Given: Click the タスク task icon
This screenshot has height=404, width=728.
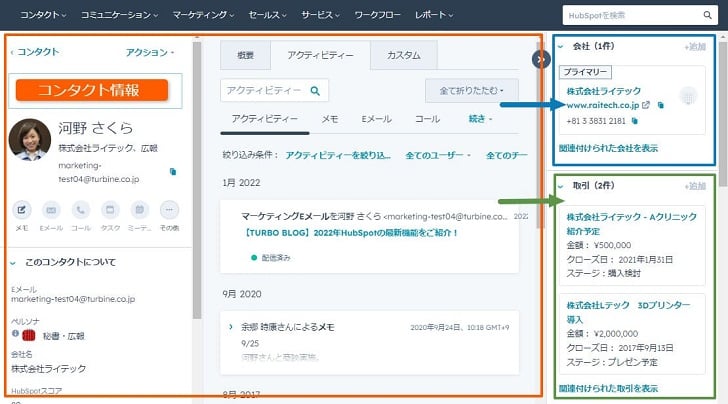Looking at the screenshot, I should (x=110, y=210).
